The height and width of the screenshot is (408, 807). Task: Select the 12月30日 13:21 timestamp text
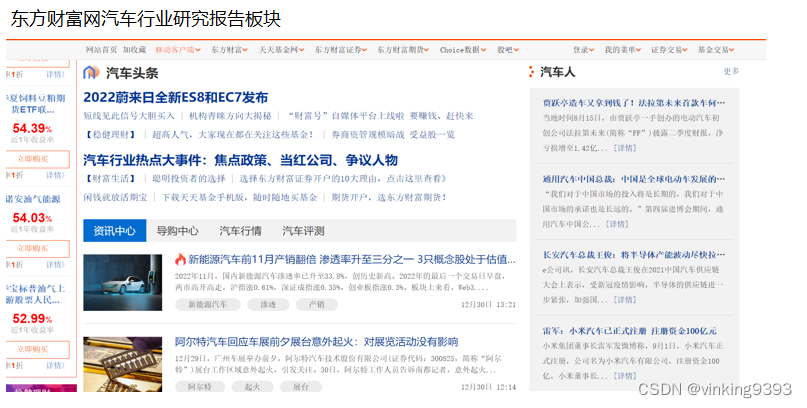[x=488, y=305]
